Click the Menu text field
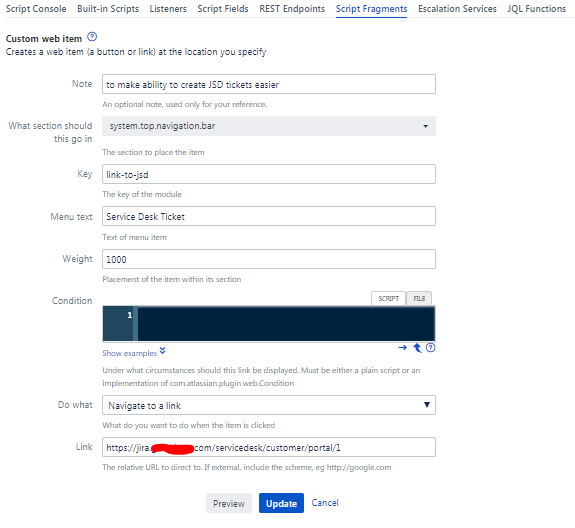The width and height of the screenshot is (575, 528). click(269, 216)
